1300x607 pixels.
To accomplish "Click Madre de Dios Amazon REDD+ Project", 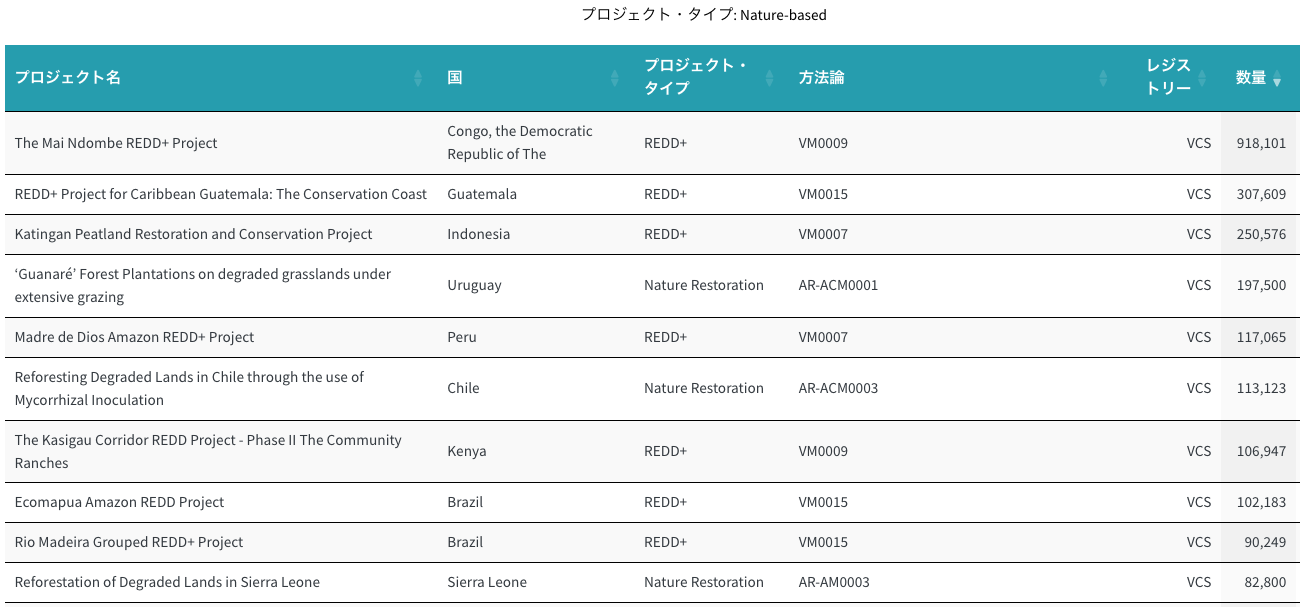I will pos(134,337).
